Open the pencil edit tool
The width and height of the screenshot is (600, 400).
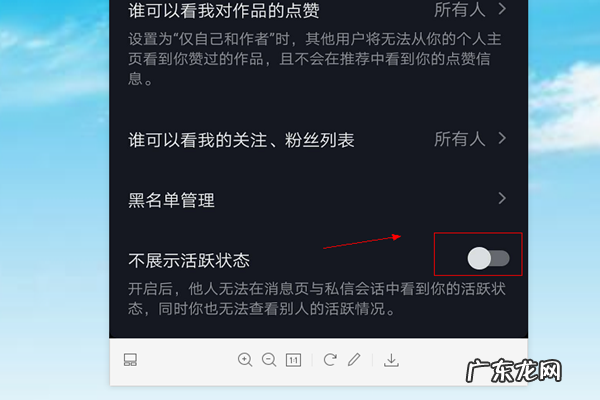pyautogui.click(x=354, y=359)
